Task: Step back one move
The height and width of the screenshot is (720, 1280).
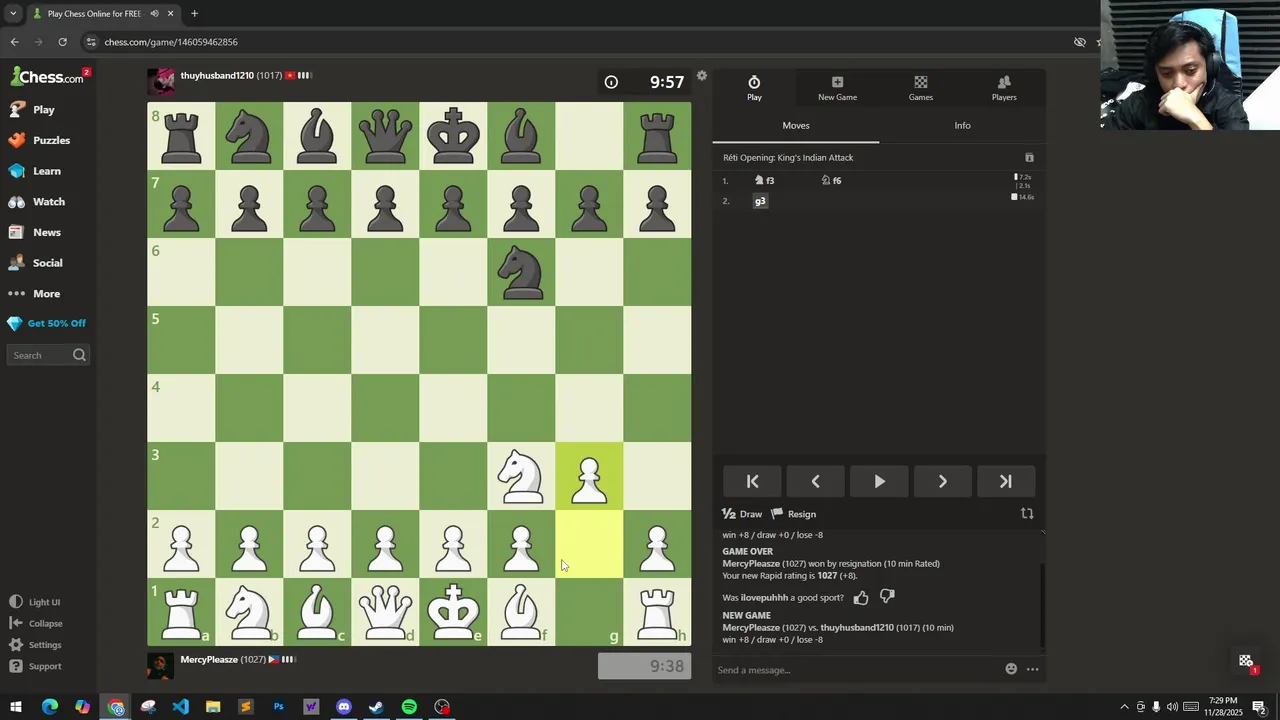Action: (x=816, y=482)
